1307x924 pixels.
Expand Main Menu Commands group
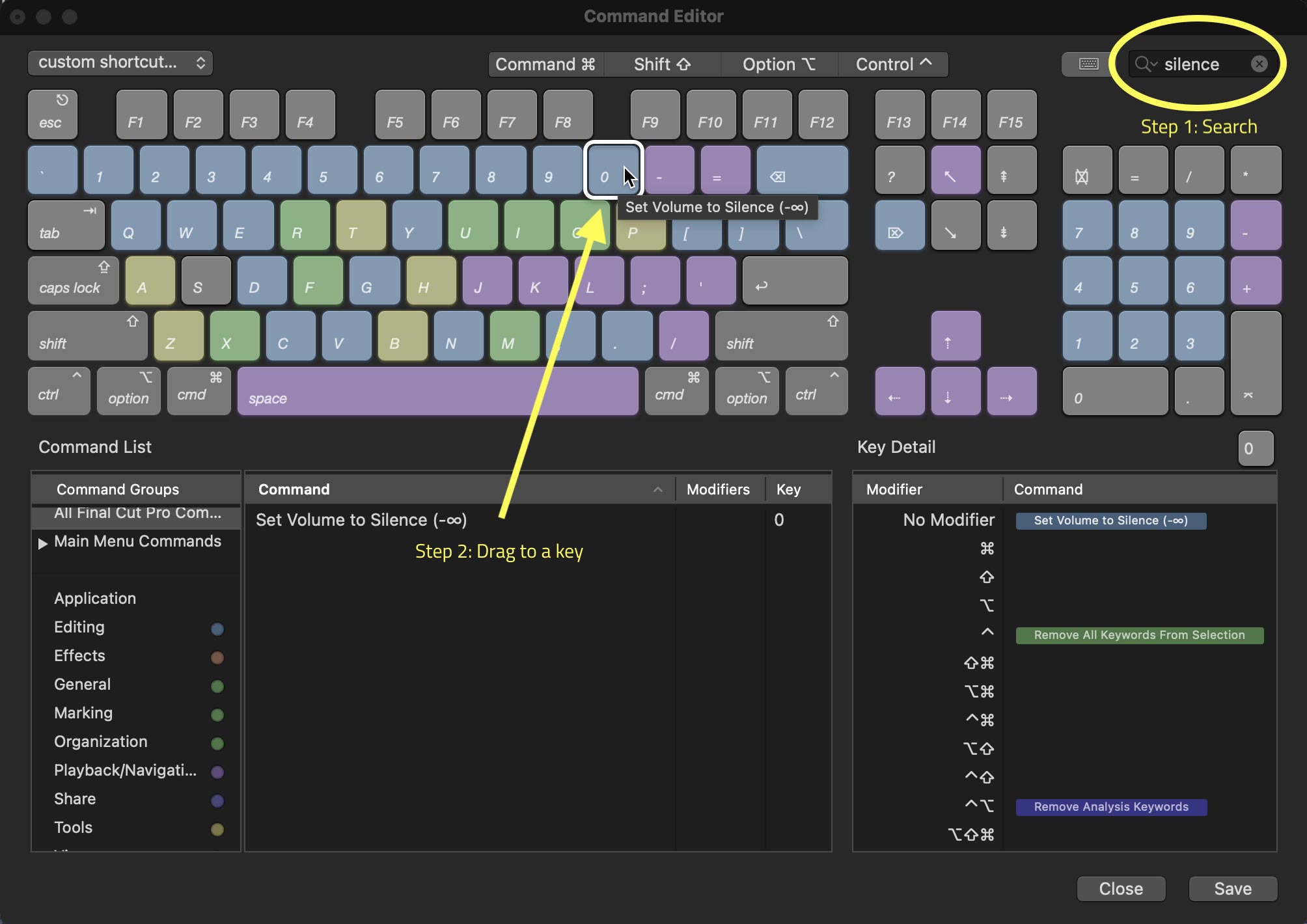(43, 543)
